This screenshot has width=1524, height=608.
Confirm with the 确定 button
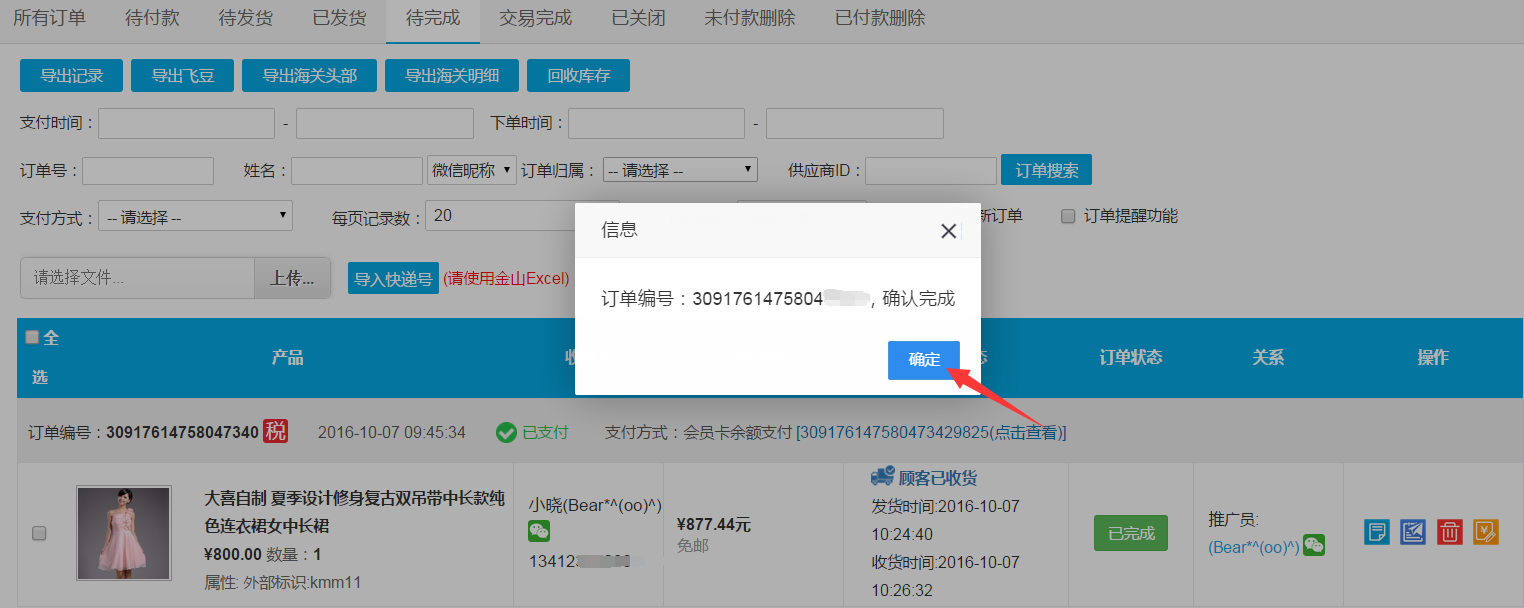coord(923,360)
